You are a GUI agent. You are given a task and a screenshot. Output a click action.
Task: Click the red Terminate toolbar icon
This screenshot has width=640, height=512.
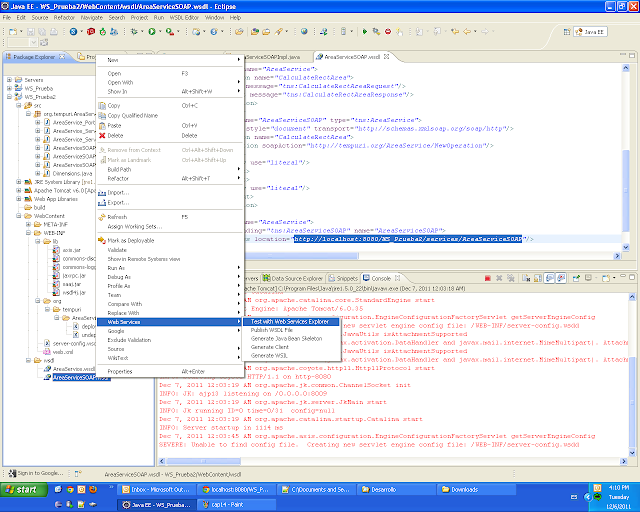(x=388, y=31)
